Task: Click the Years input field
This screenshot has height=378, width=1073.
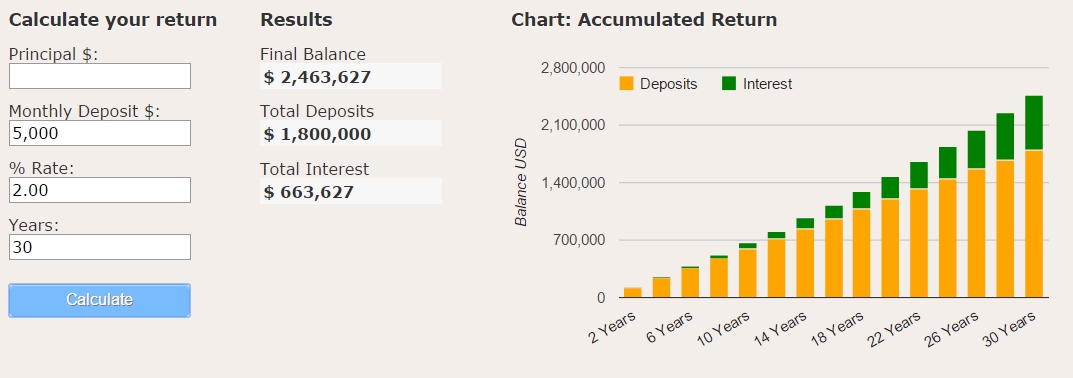Action: coord(100,247)
